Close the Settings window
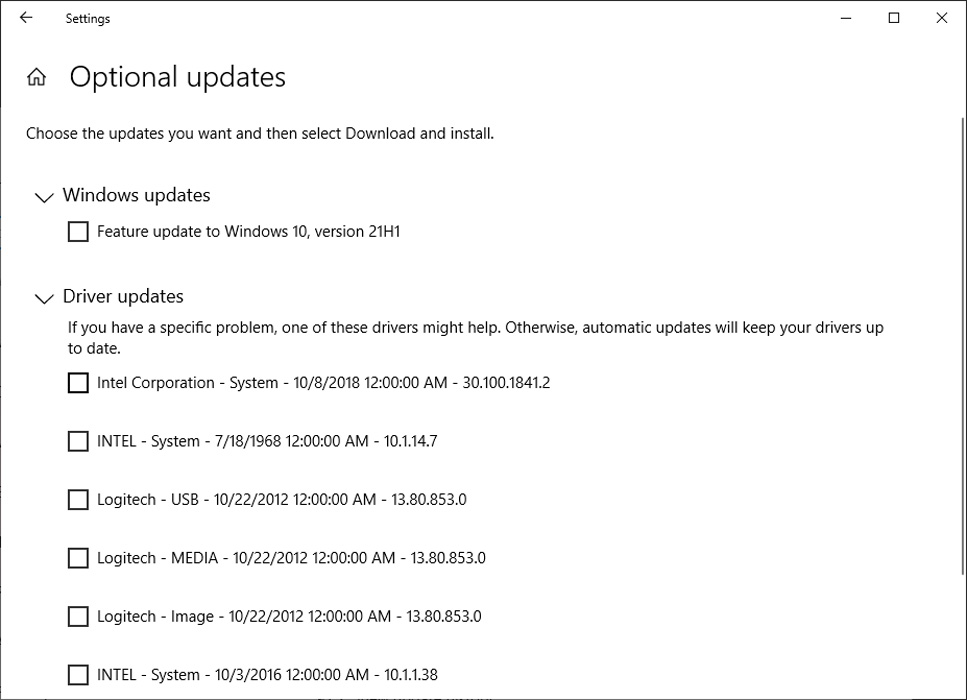 [941, 18]
